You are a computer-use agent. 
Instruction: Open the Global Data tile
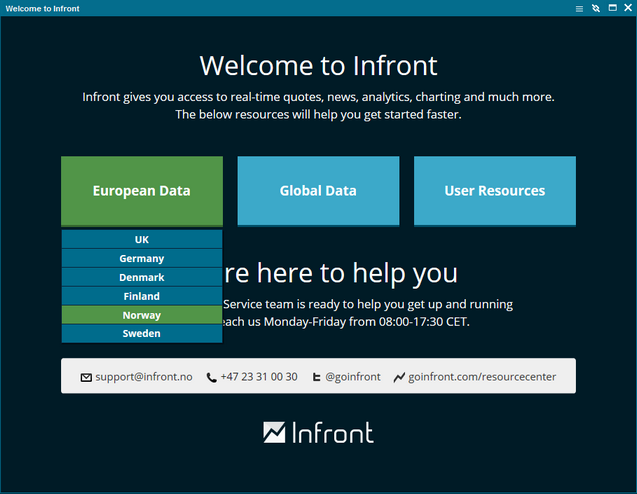coord(318,191)
